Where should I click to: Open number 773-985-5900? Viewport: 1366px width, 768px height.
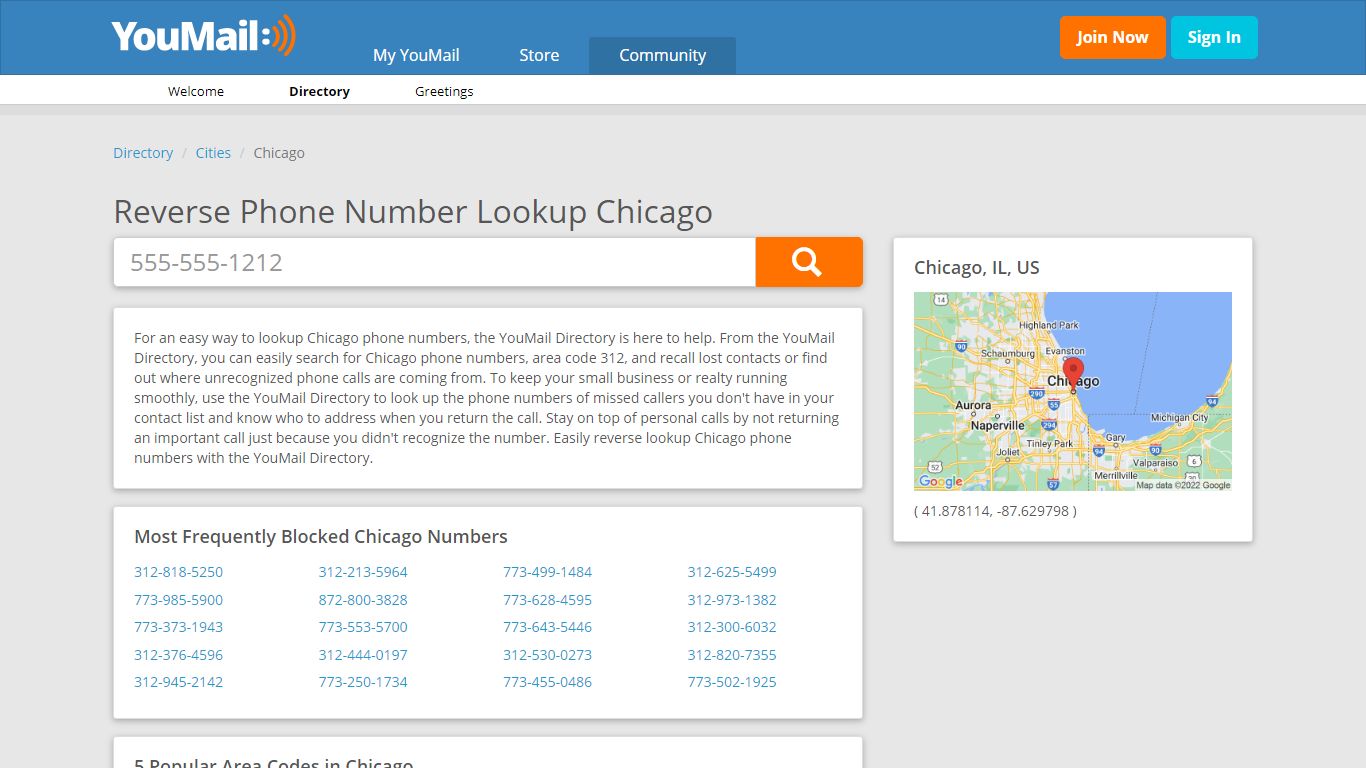tap(179, 600)
